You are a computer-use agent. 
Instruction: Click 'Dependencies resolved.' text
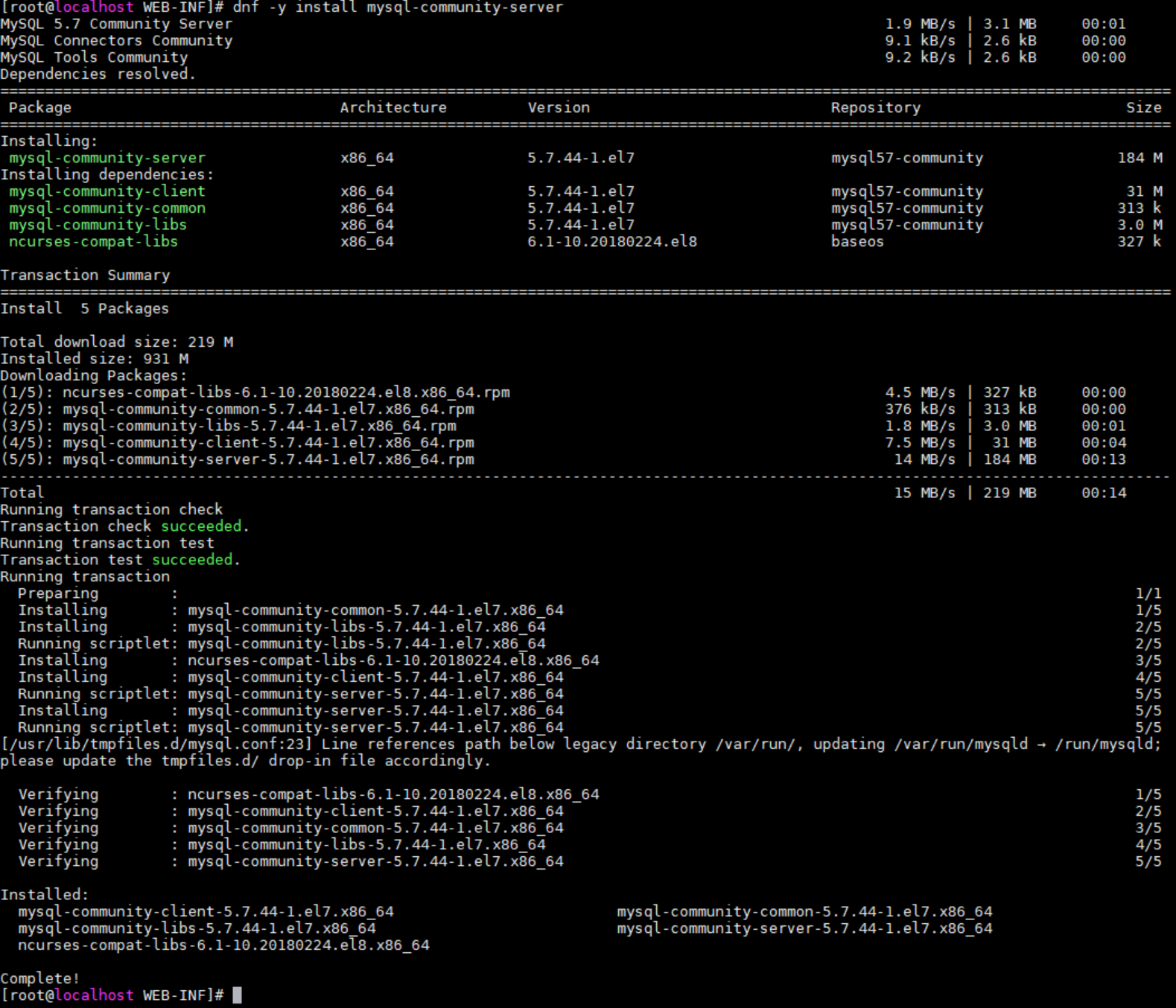tap(98, 74)
